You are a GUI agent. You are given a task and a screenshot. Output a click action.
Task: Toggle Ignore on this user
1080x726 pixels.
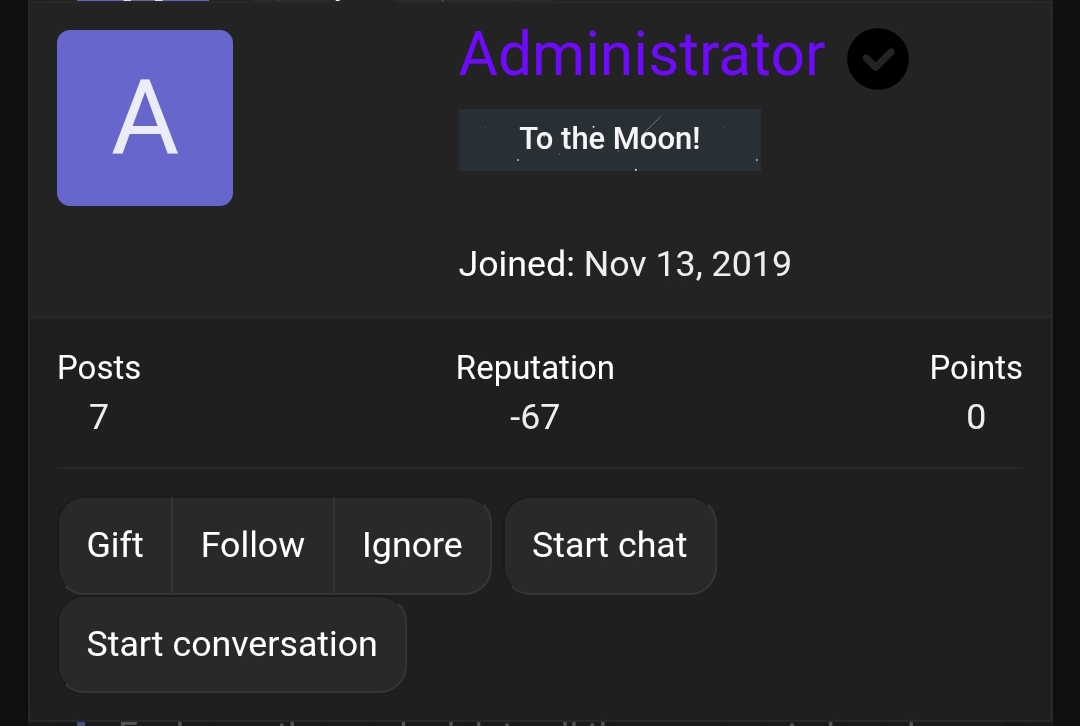(412, 545)
